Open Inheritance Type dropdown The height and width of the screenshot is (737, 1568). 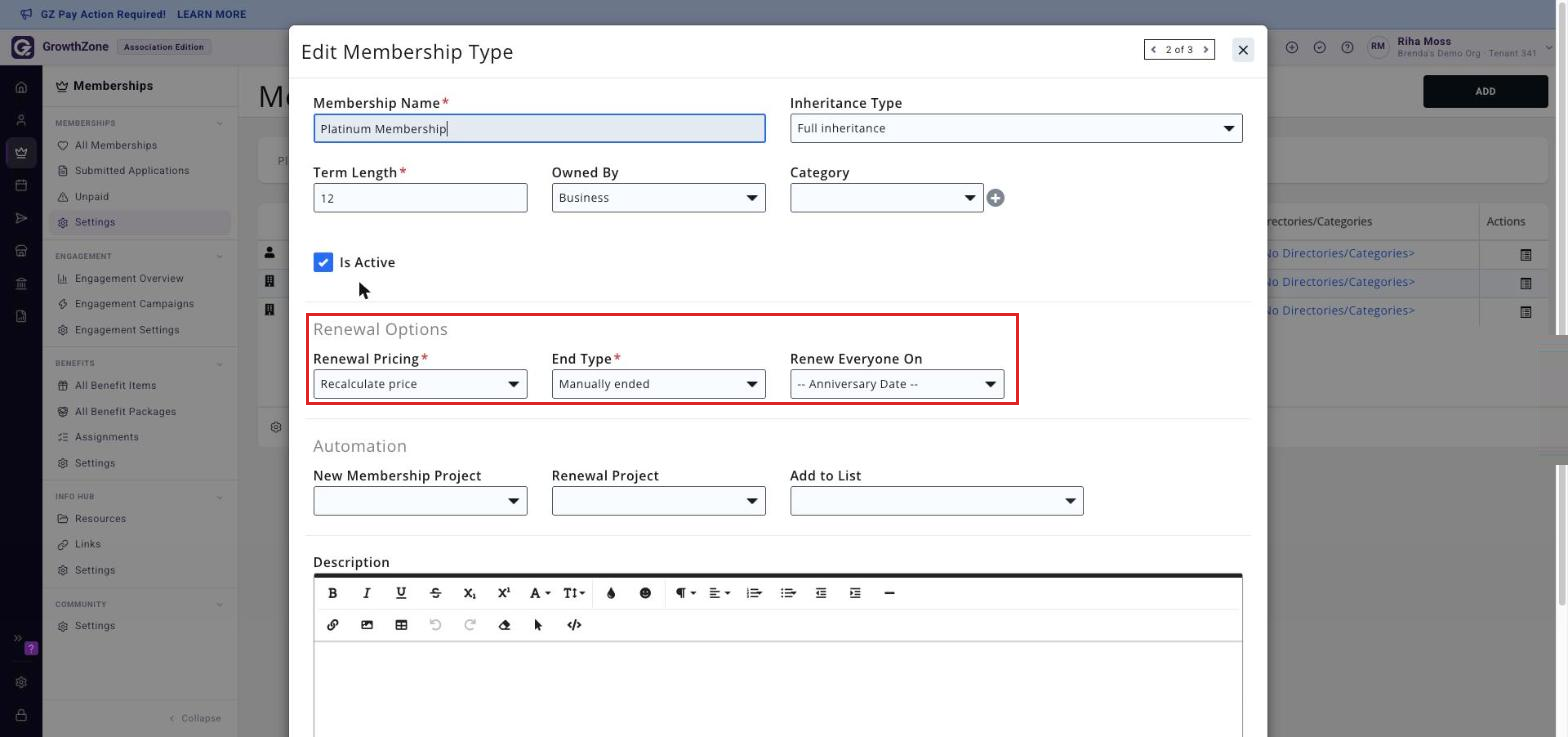1016,128
